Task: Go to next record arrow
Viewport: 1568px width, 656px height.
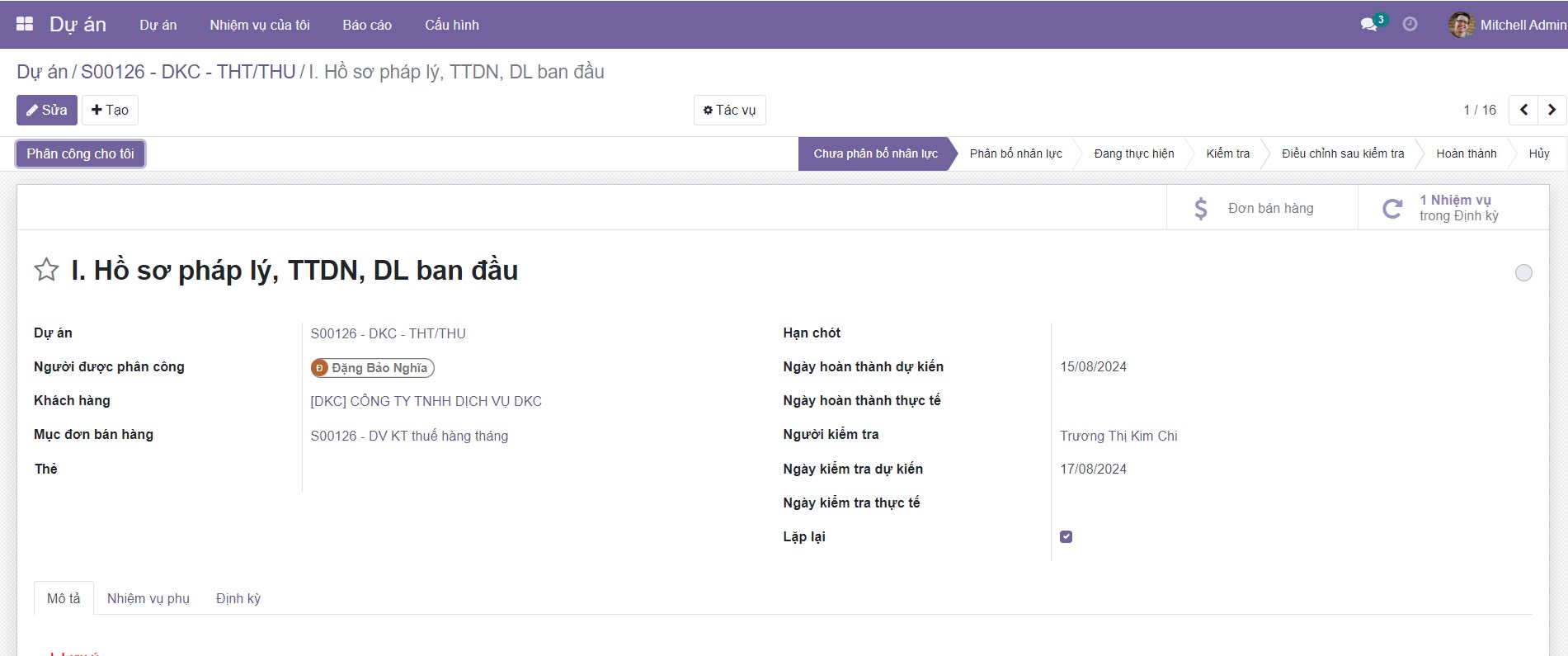Action: tap(1552, 110)
